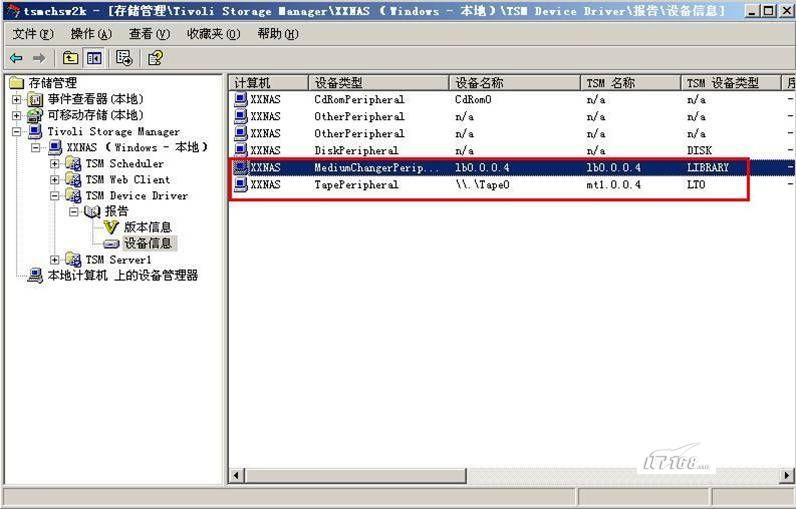Click the TapePeripheral device type cell

(356, 184)
